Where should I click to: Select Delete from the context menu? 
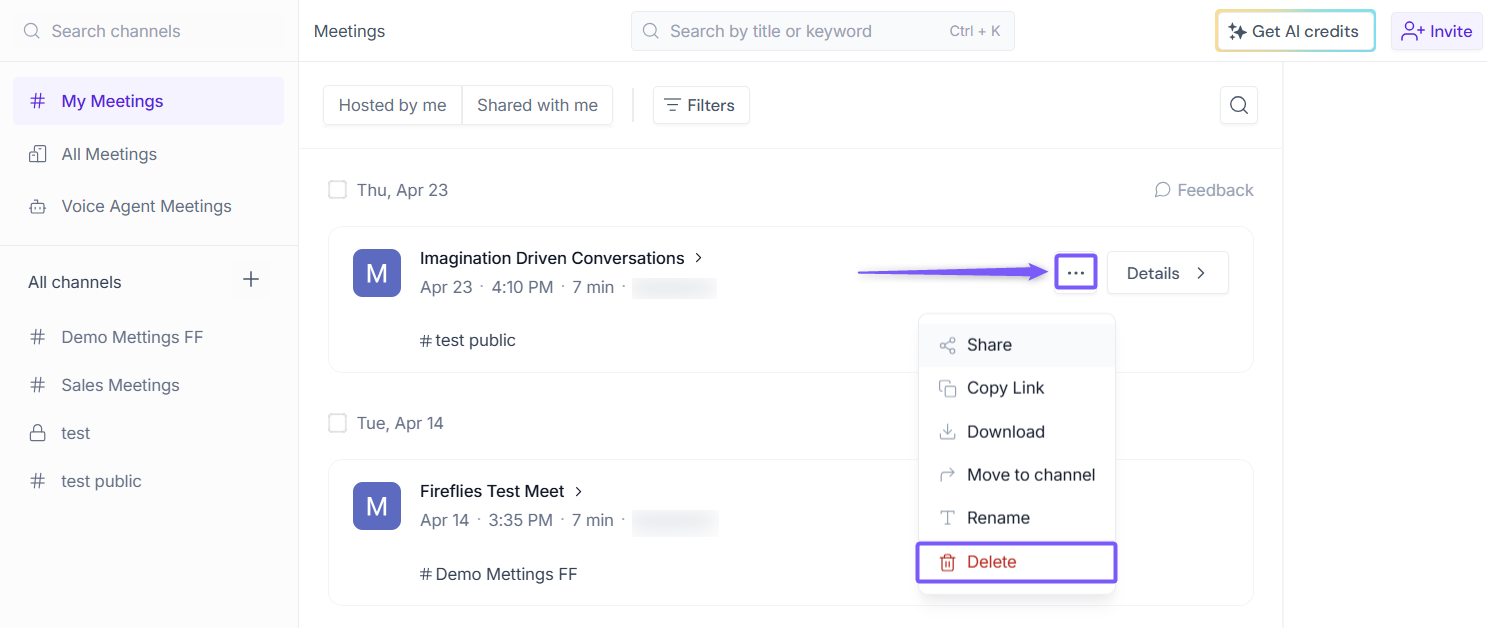tap(1017, 562)
